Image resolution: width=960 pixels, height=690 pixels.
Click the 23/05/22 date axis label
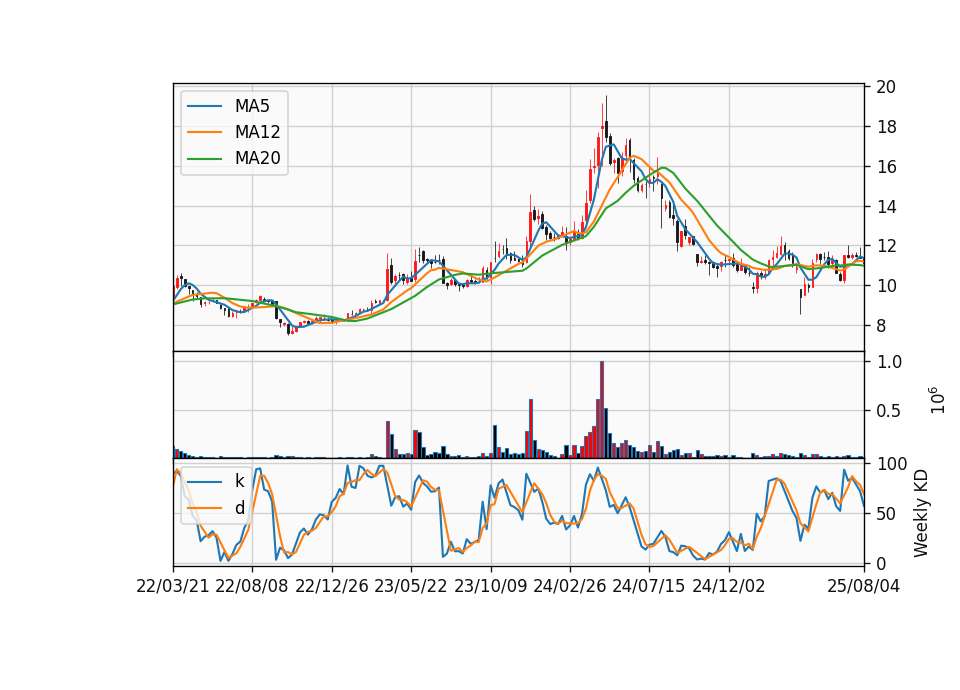[x=411, y=586]
